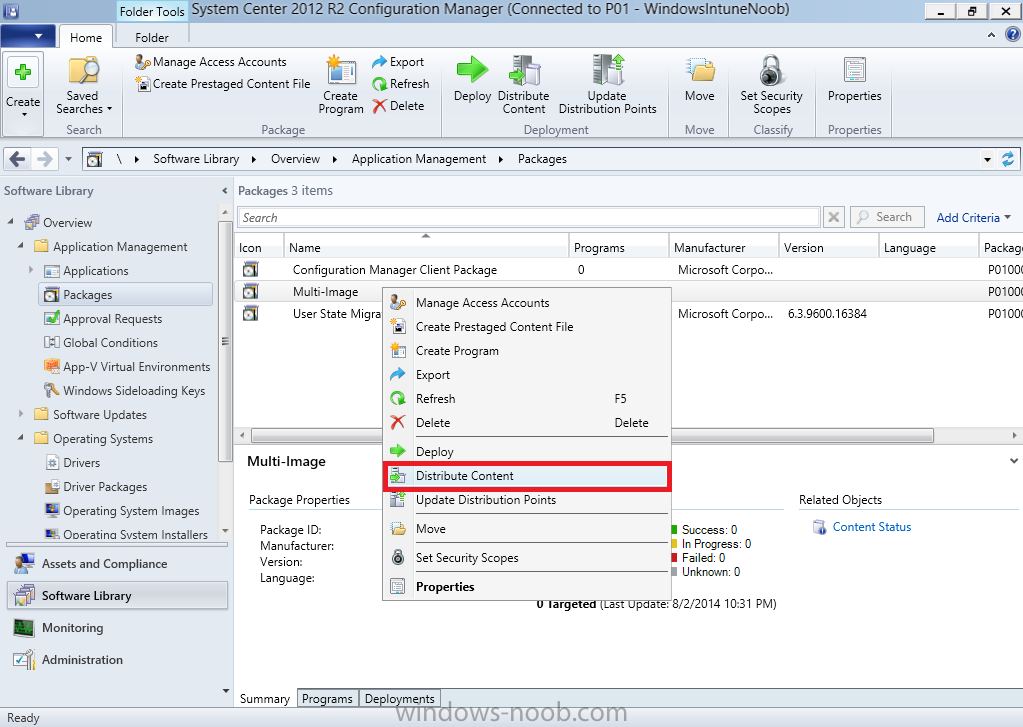Click the Move ribbon icon
1023x727 pixels.
699,70
